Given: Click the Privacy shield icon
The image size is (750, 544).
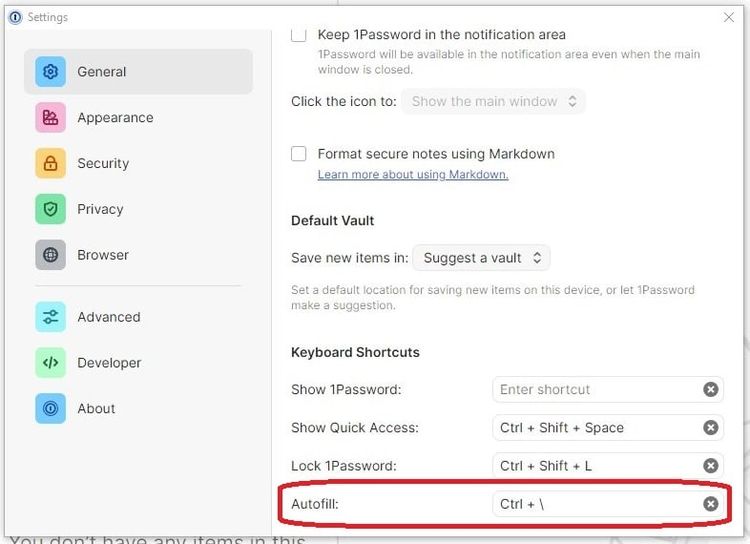Looking at the screenshot, I should point(51,209).
